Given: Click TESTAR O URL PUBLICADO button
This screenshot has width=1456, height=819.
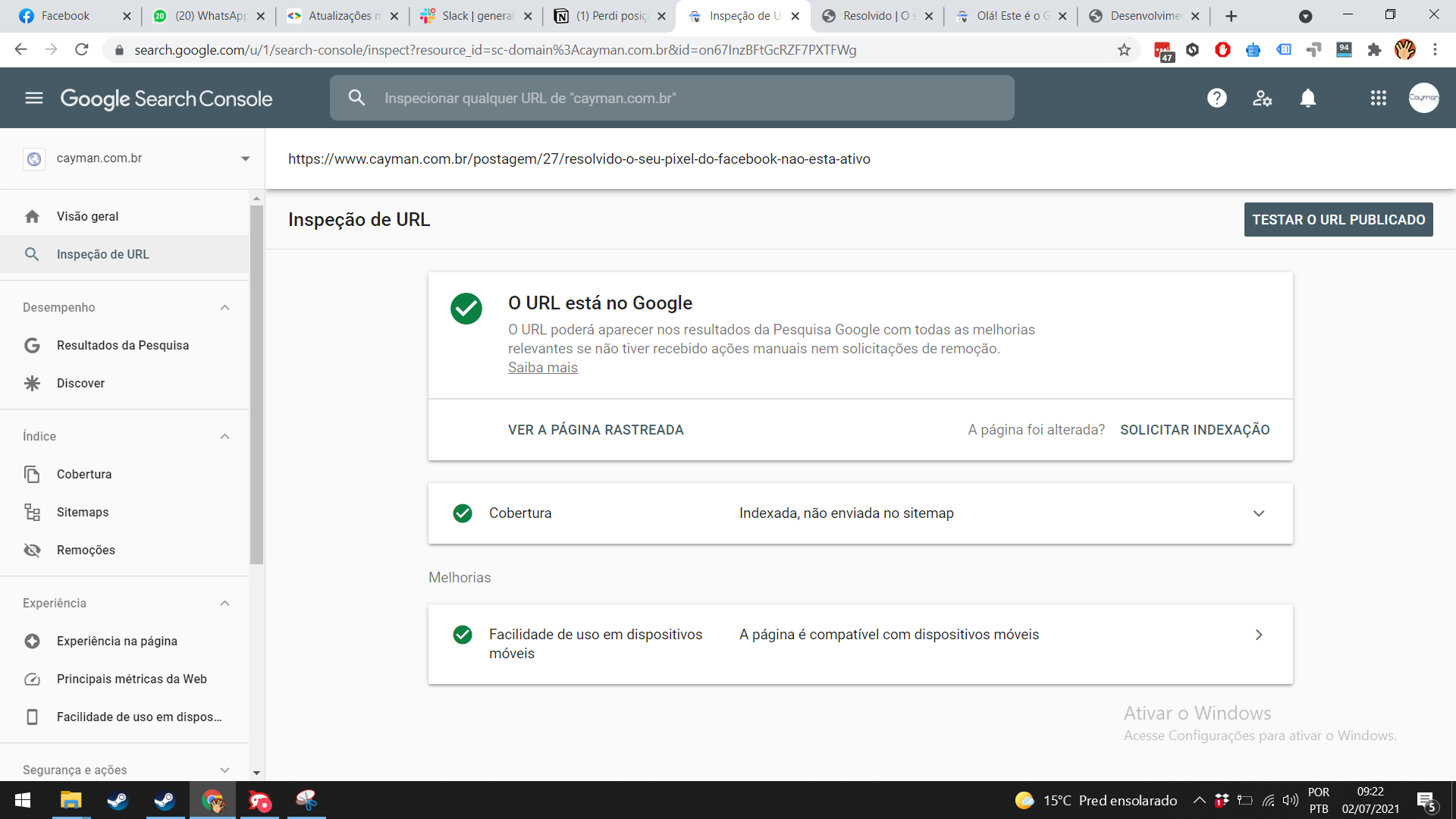Looking at the screenshot, I should click(1338, 219).
